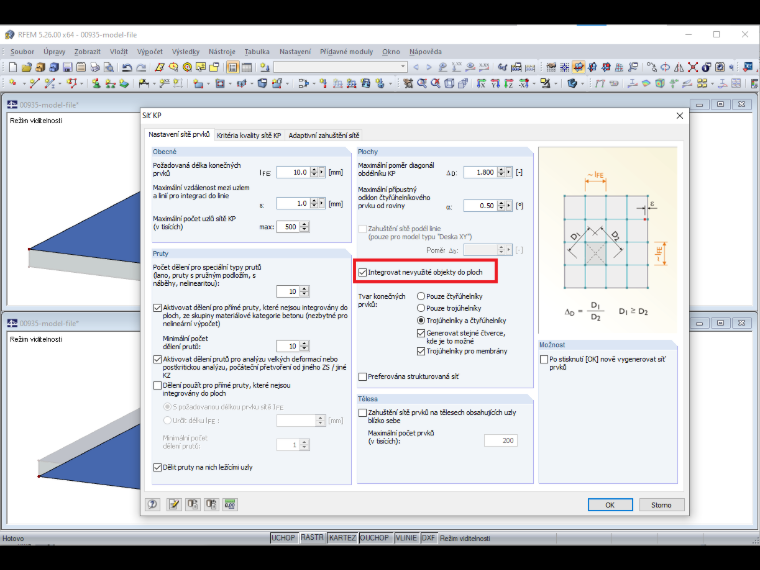
Task: Open a file with the folder icon
Action: point(27,67)
